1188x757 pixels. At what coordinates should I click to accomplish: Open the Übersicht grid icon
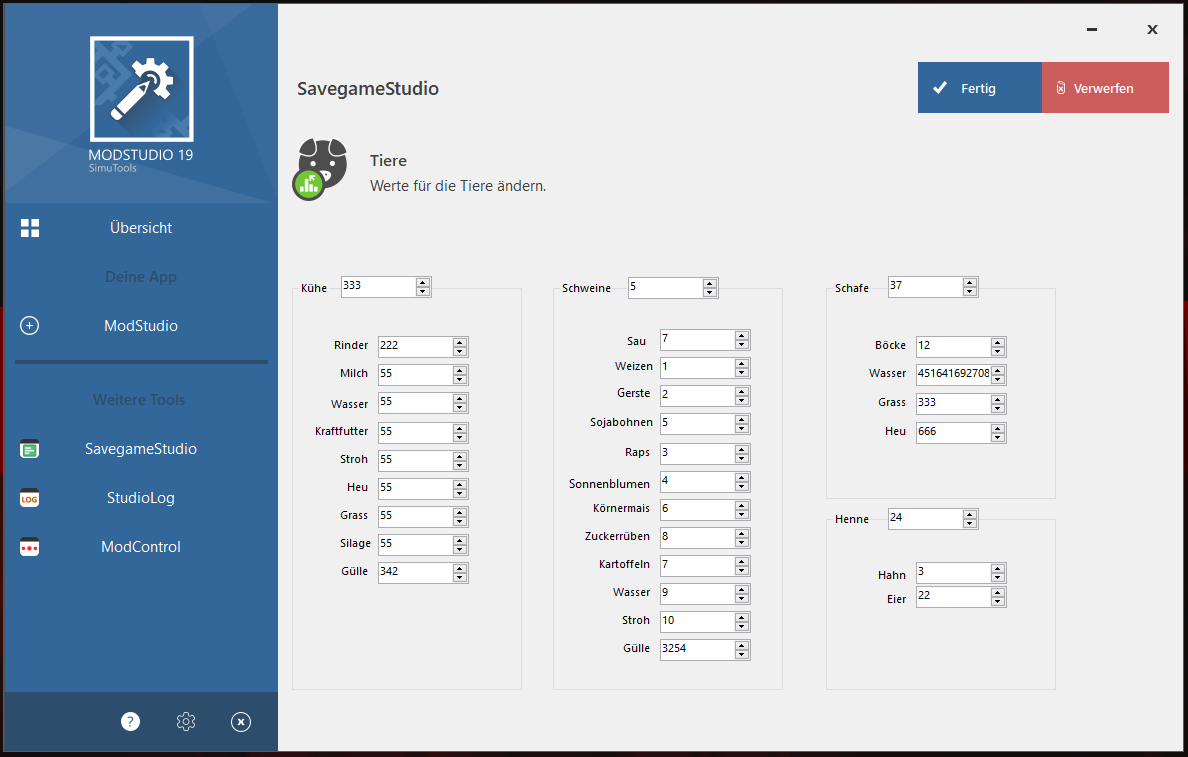coord(30,228)
